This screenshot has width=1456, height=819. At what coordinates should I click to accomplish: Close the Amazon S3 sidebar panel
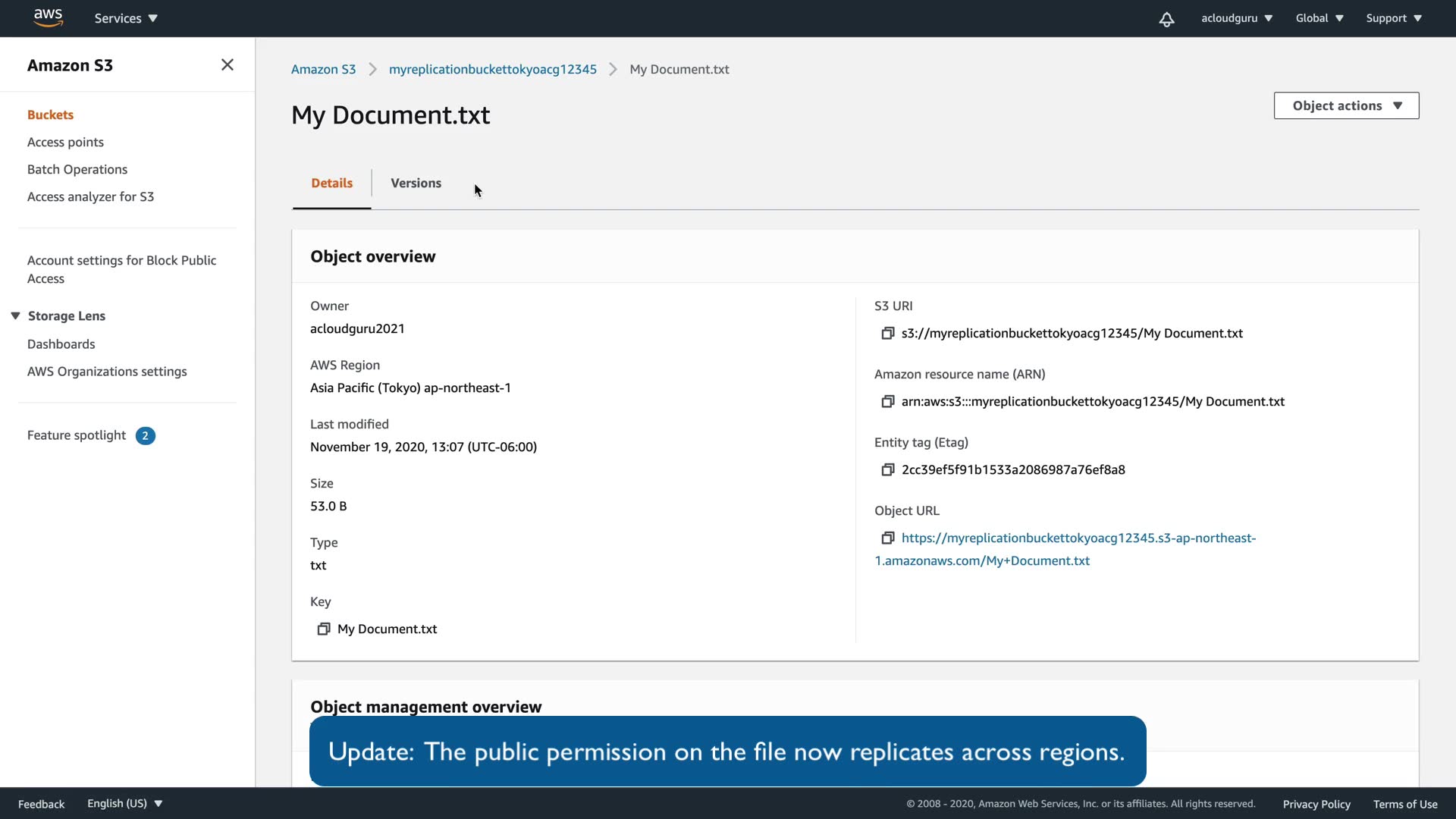pyautogui.click(x=227, y=65)
